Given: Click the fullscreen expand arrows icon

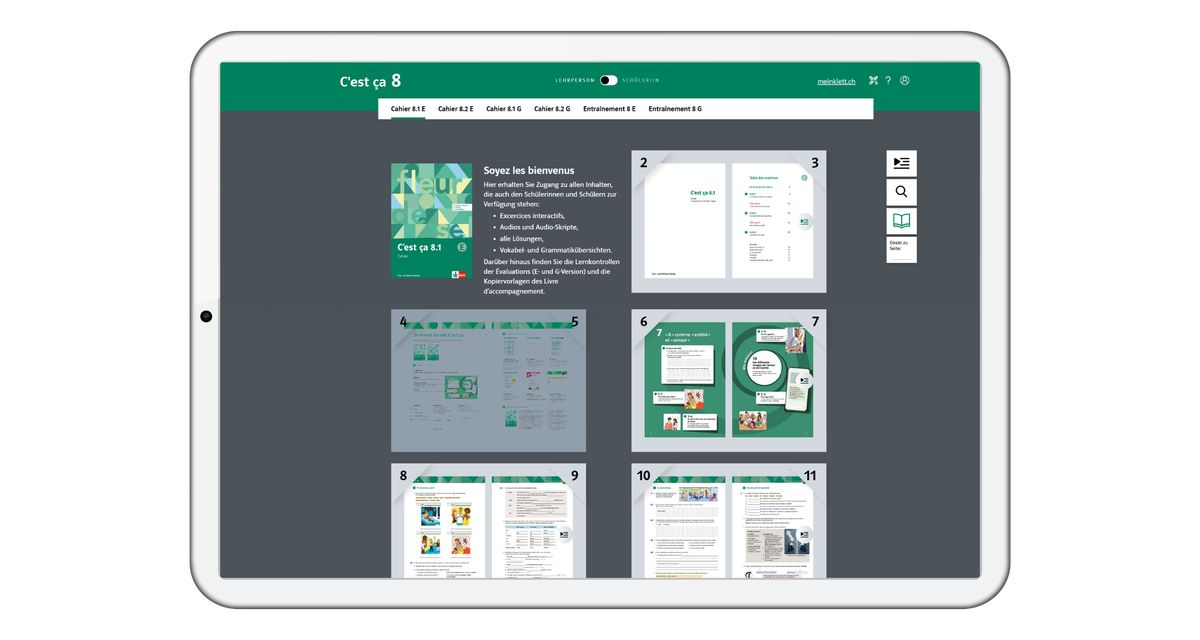Looking at the screenshot, I should [x=873, y=81].
